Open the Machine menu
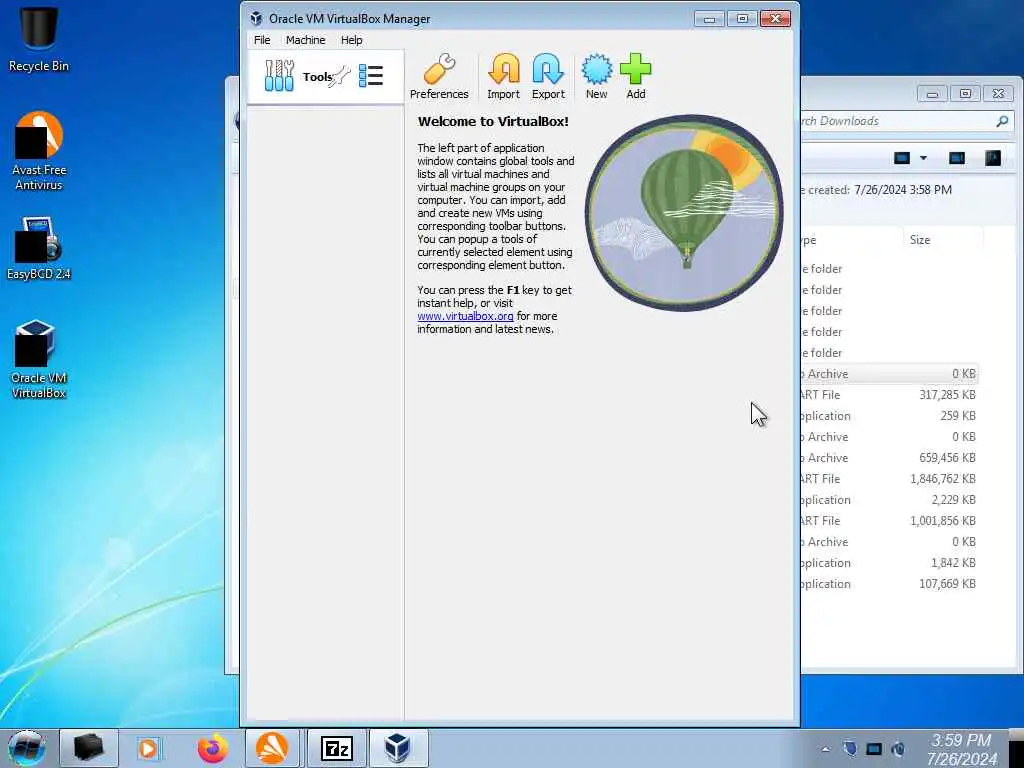Viewport: 1024px width, 768px height. (x=305, y=40)
